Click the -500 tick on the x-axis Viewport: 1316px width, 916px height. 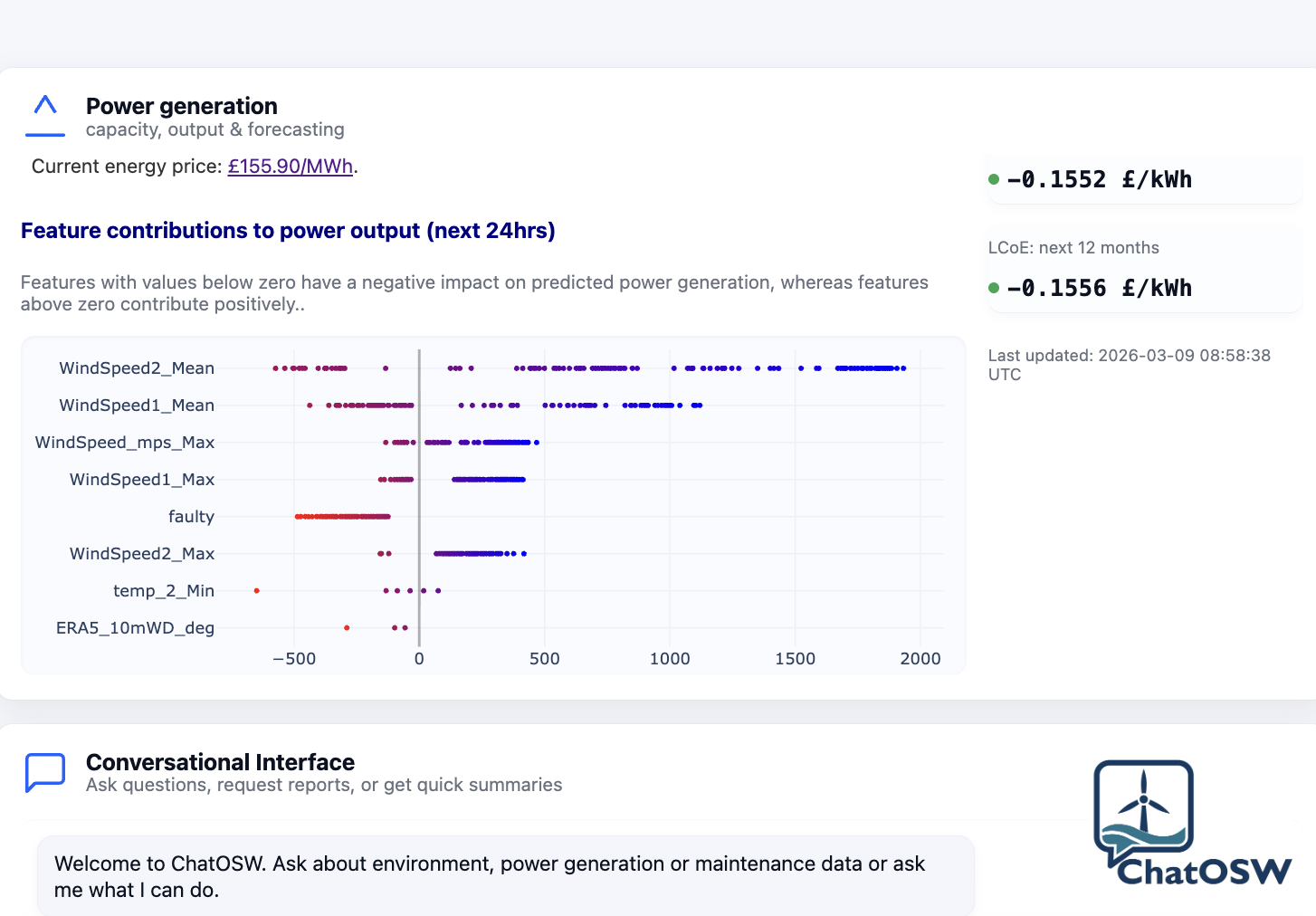pos(294,659)
